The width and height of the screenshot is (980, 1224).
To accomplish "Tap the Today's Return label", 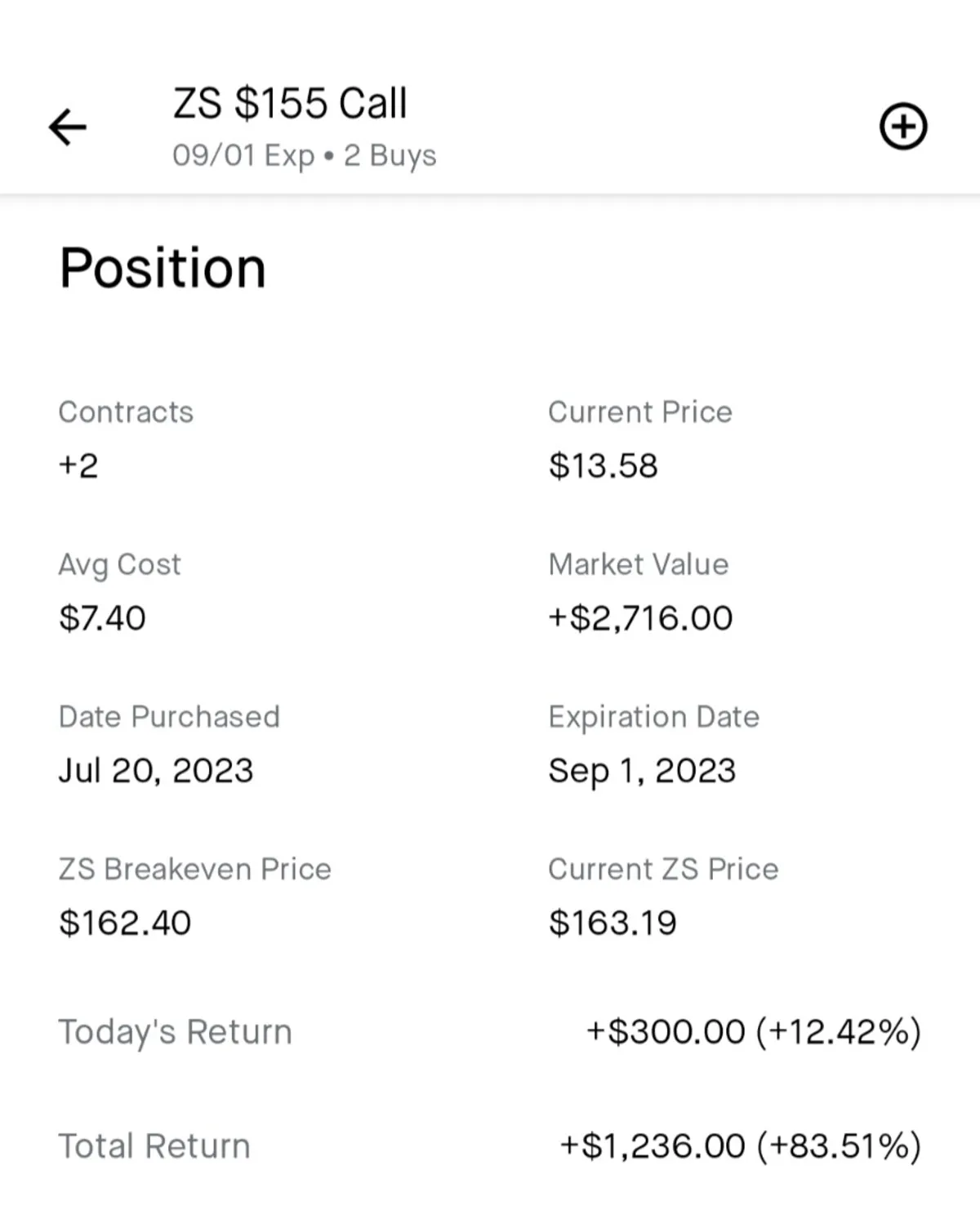I will click(x=175, y=1032).
